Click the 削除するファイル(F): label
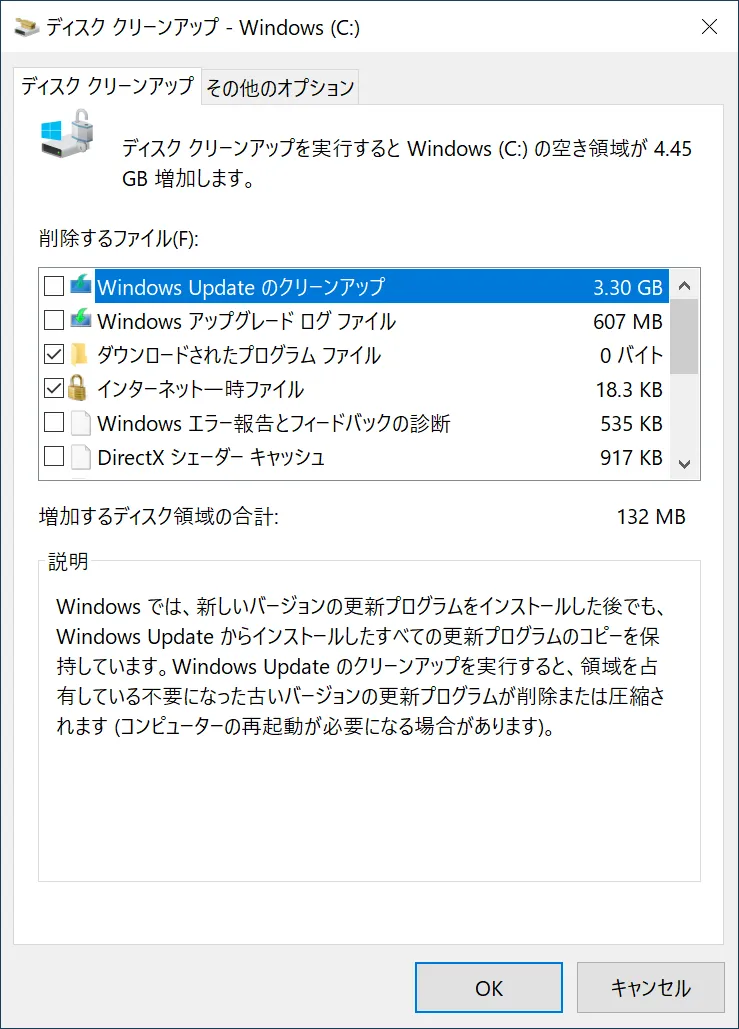 coord(118,238)
